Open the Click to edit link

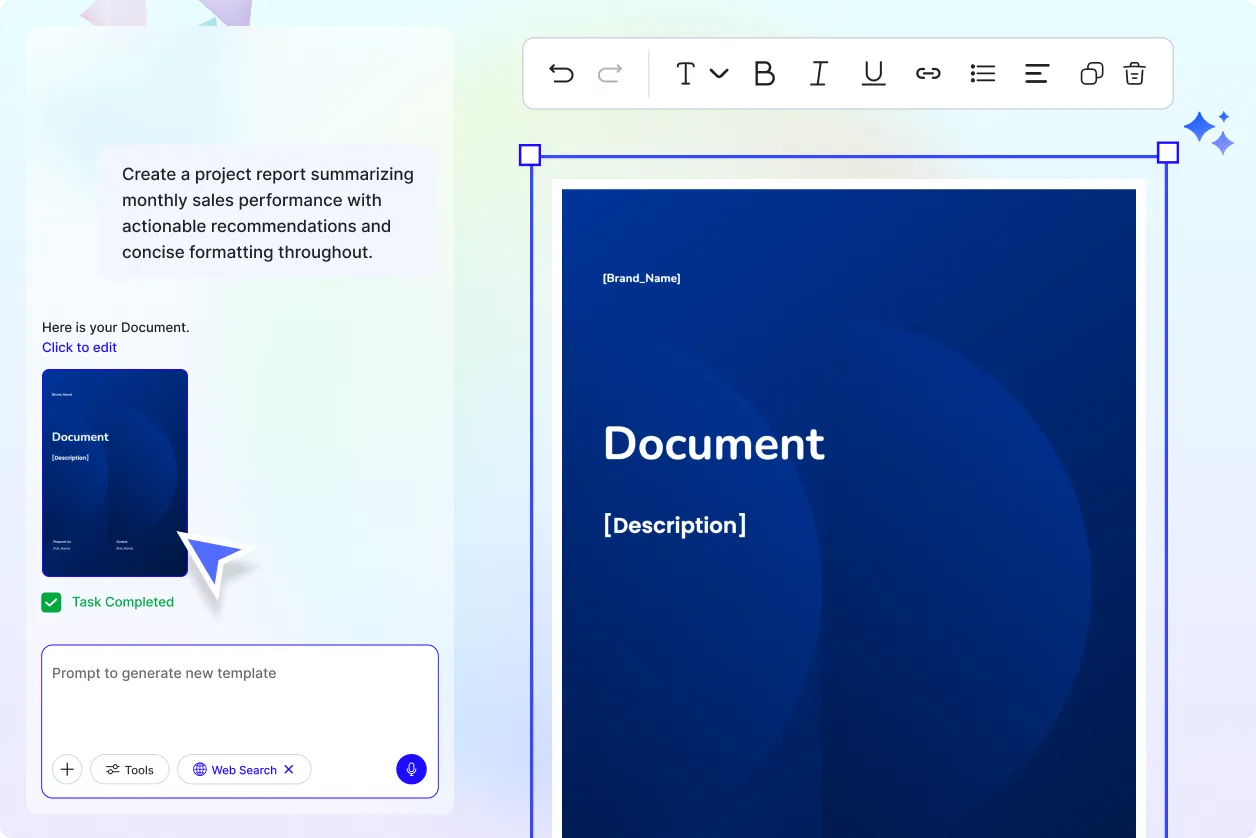[79, 347]
